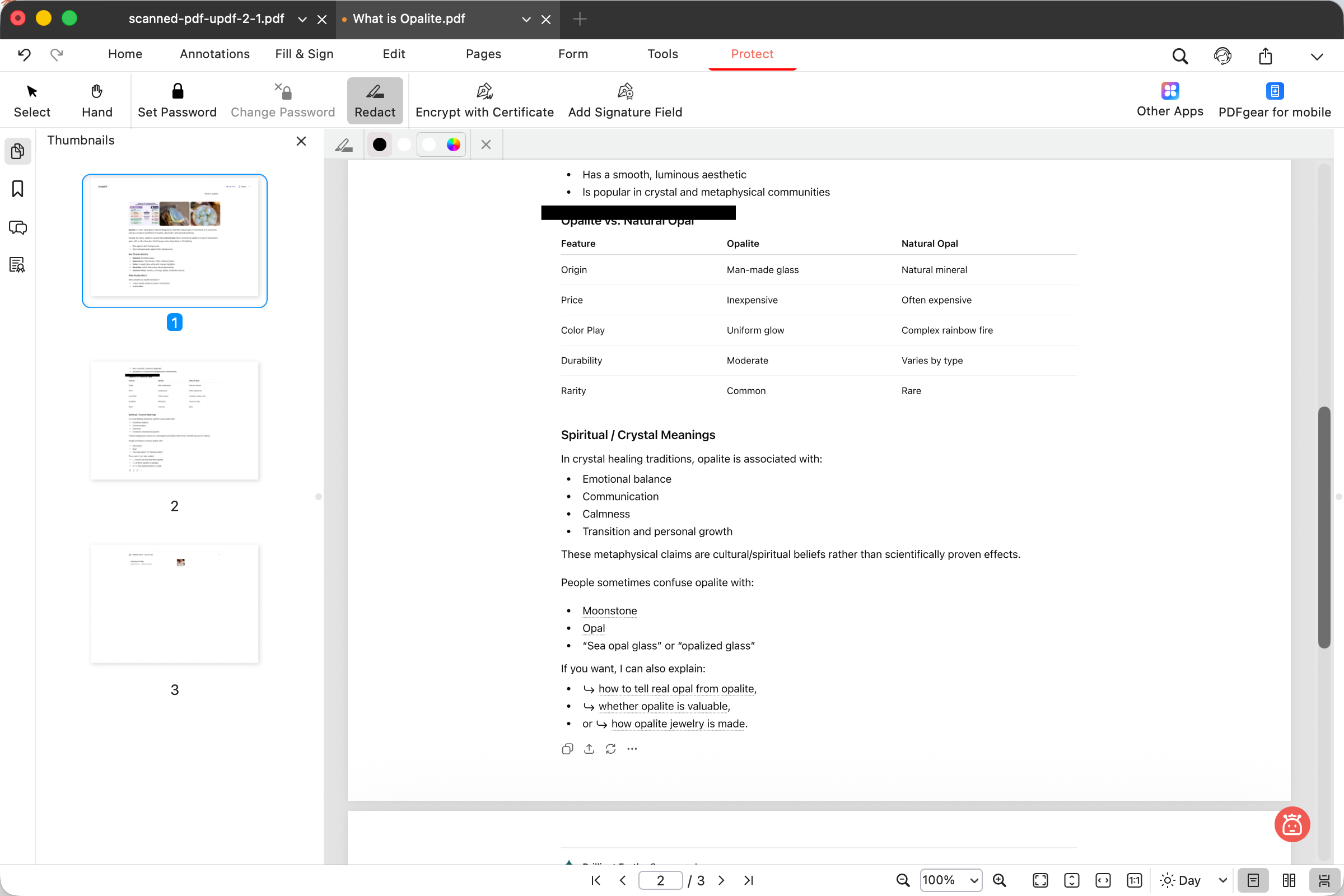
Task: Switch to scanned-pdf-updf-2-1.pdf document tab
Action: [x=206, y=19]
